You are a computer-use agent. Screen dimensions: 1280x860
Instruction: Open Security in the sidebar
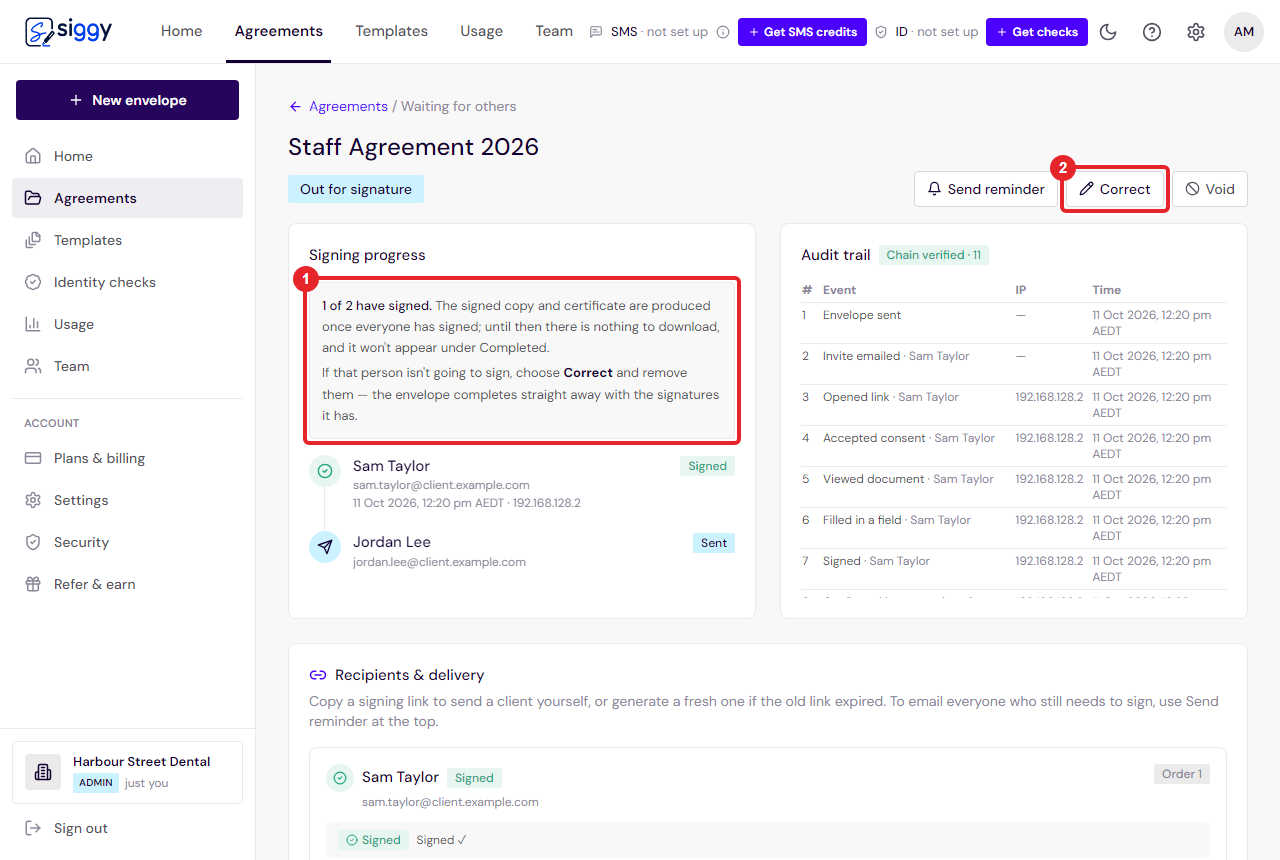click(127, 542)
